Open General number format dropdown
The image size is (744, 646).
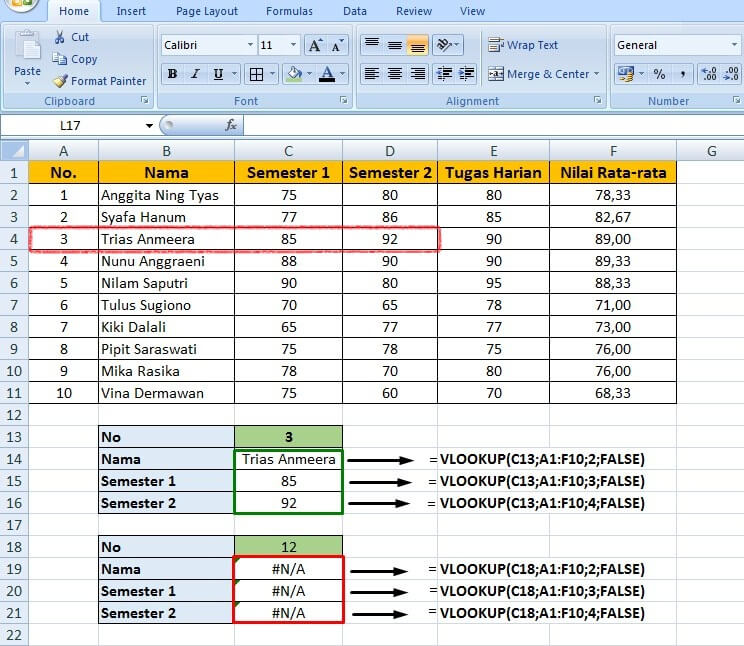coord(735,45)
